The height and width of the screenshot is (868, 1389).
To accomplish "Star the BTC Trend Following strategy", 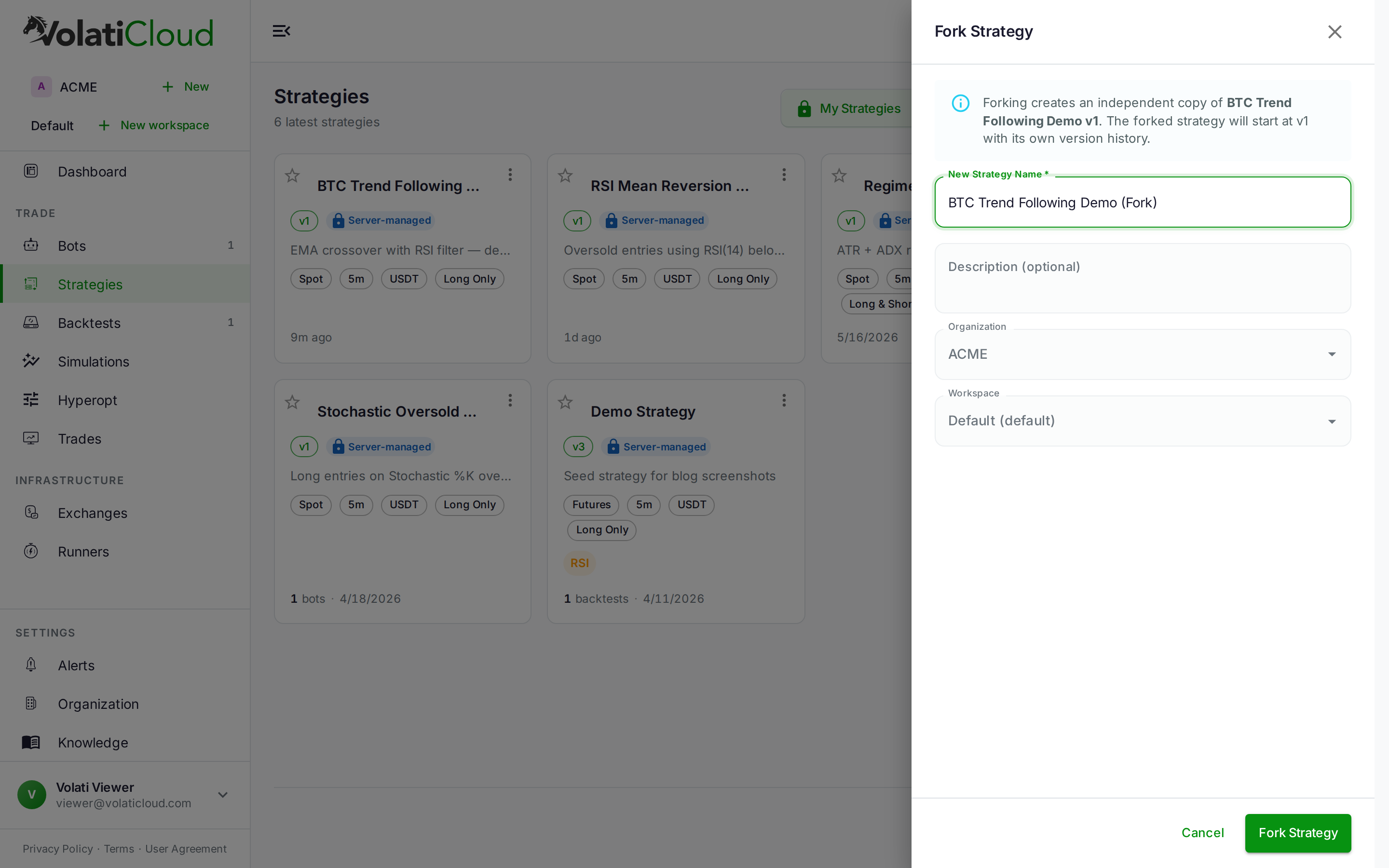I will click(x=292, y=175).
